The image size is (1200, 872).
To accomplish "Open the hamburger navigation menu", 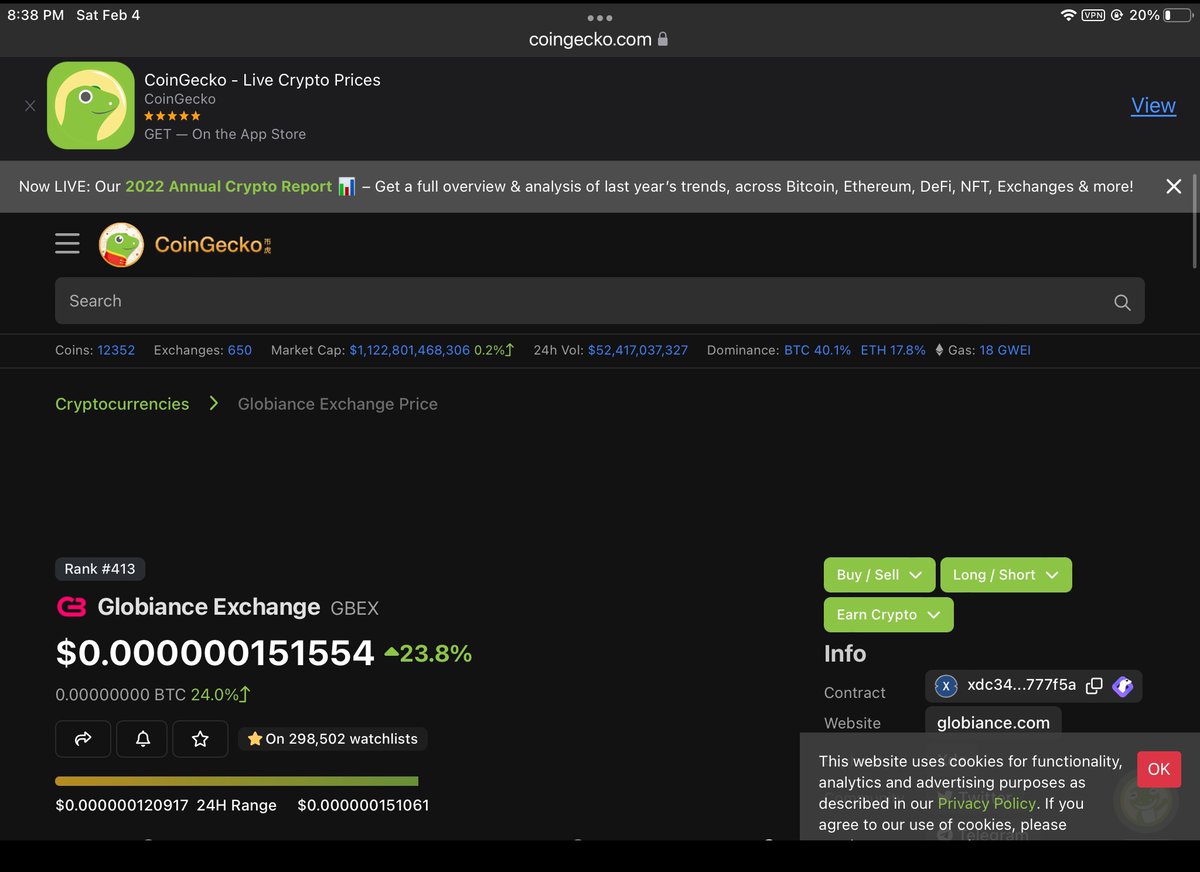I will [67, 243].
